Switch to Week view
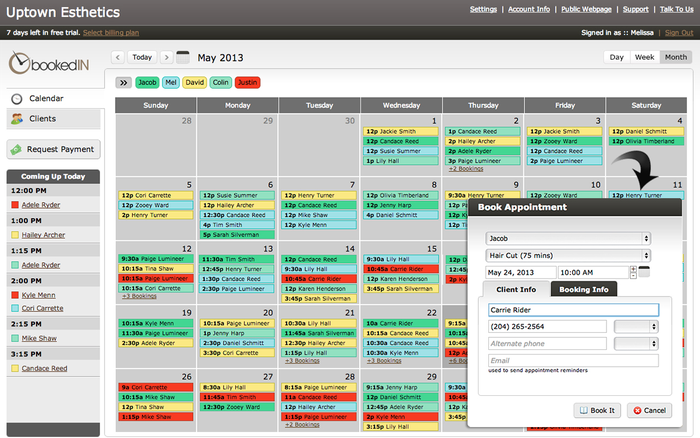 [x=645, y=57]
